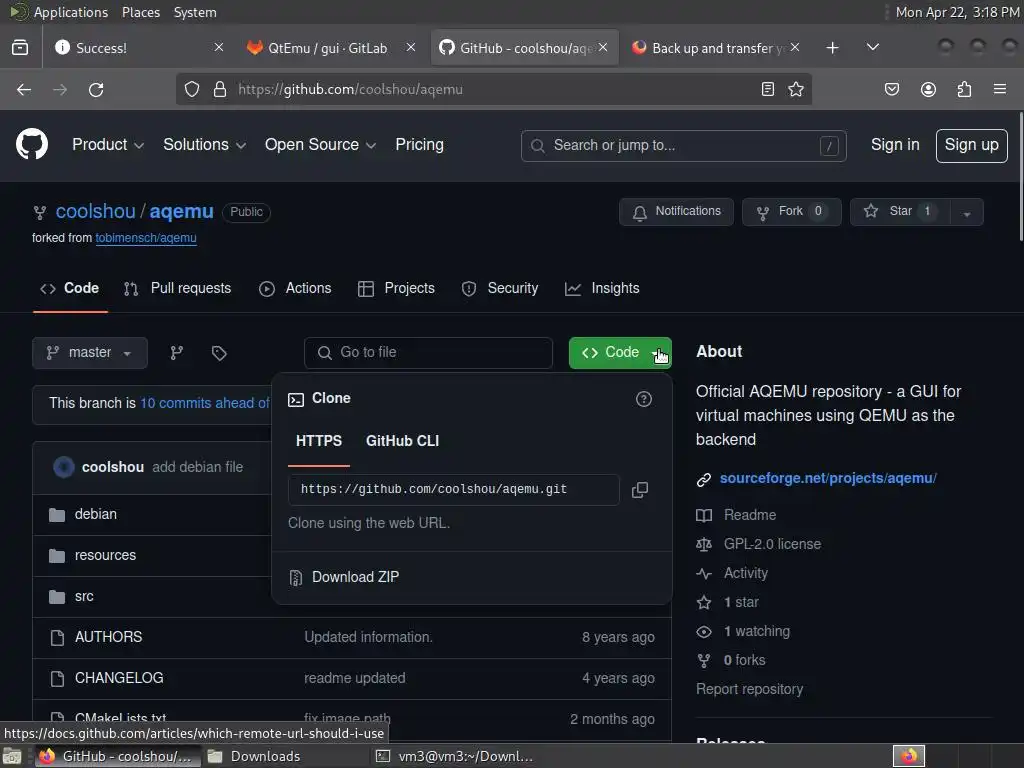The image size is (1024, 768).
Task: Open the Firefox extensions puzzle icon
Action: 964,89
